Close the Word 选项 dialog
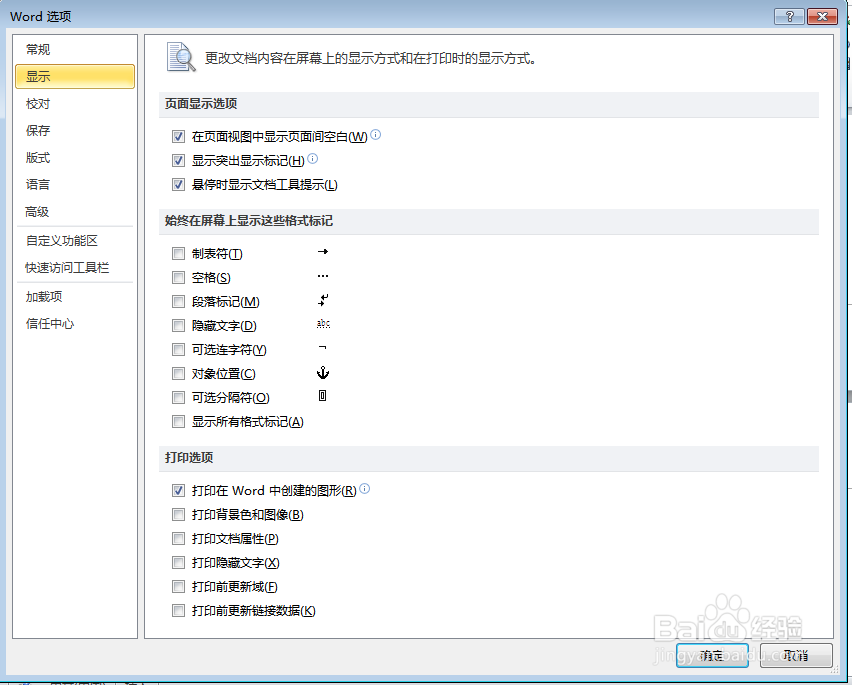The height and width of the screenshot is (685, 852). pyautogui.click(x=822, y=16)
